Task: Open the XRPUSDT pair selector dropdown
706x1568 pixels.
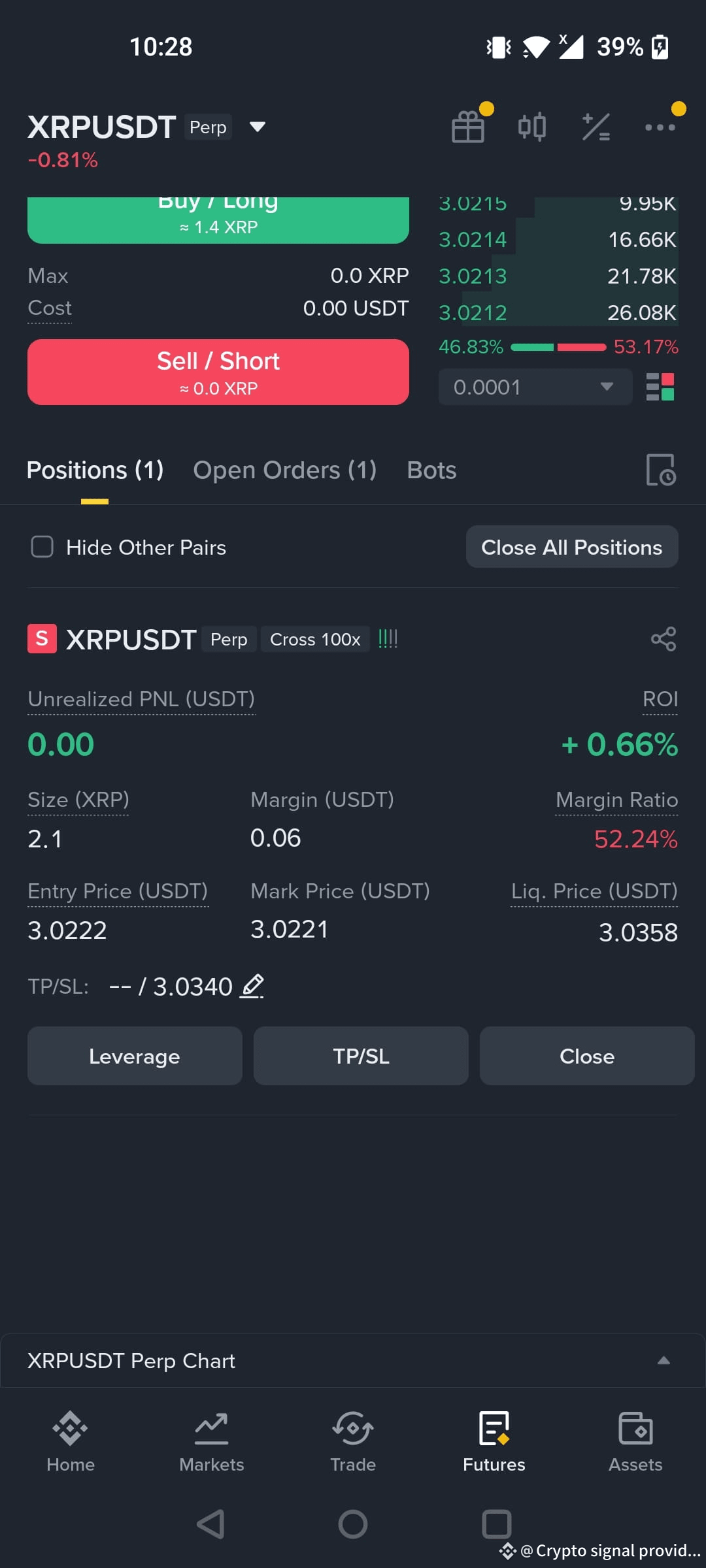Action: point(258,126)
